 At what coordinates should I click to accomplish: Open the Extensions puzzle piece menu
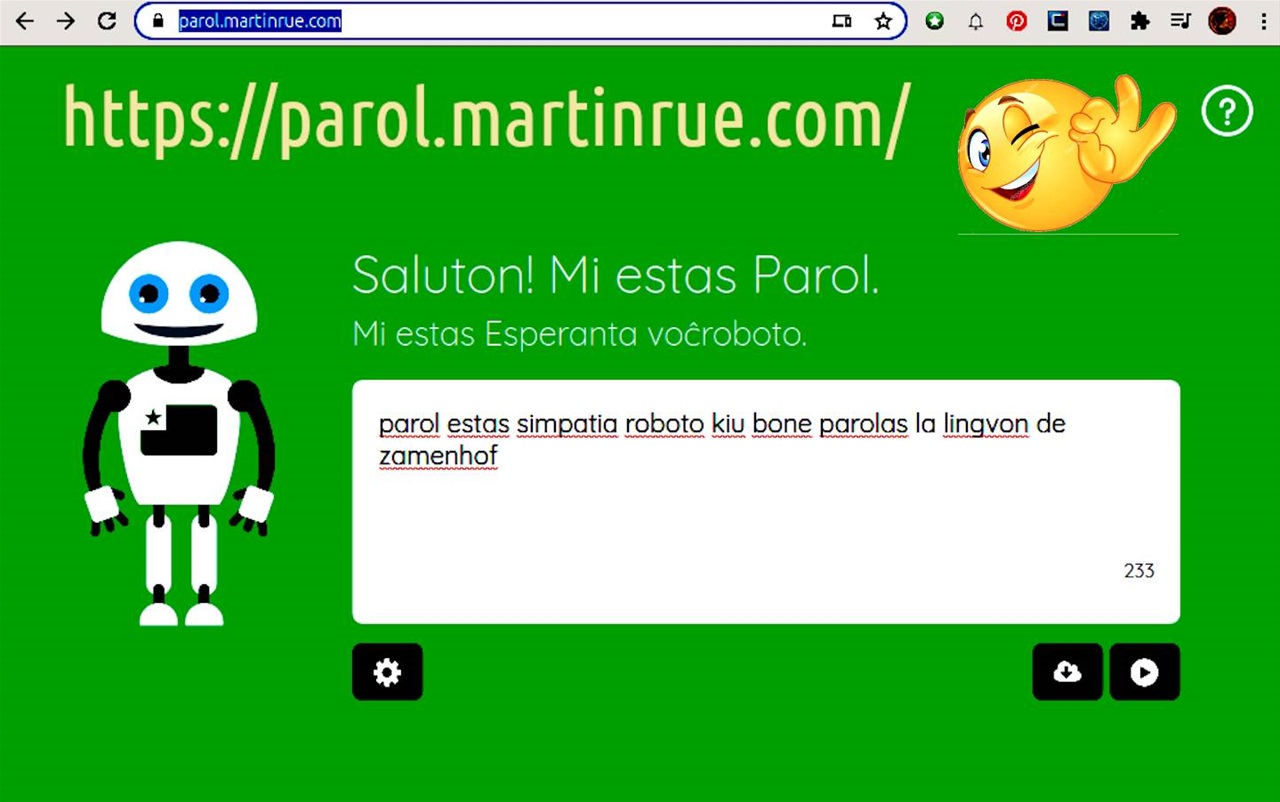pyautogui.click(x=1140, y=21)
